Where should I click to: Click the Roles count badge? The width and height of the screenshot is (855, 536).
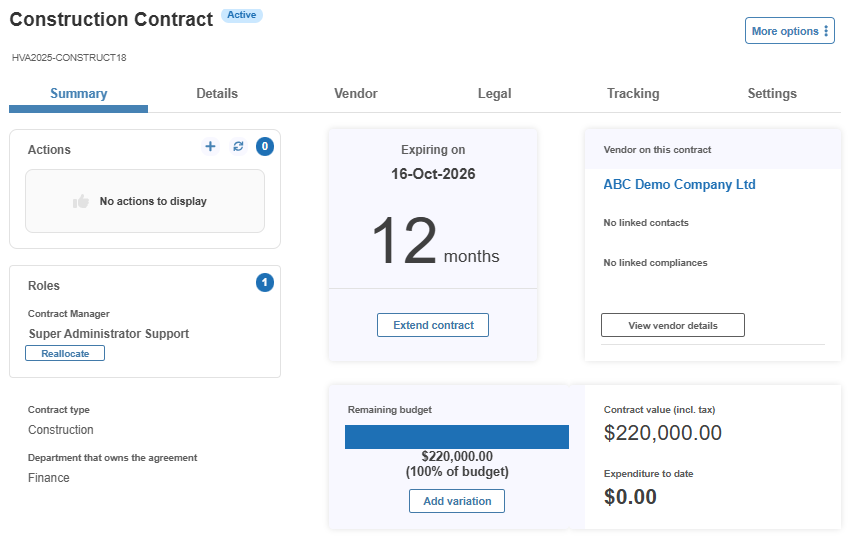[265, 282]
